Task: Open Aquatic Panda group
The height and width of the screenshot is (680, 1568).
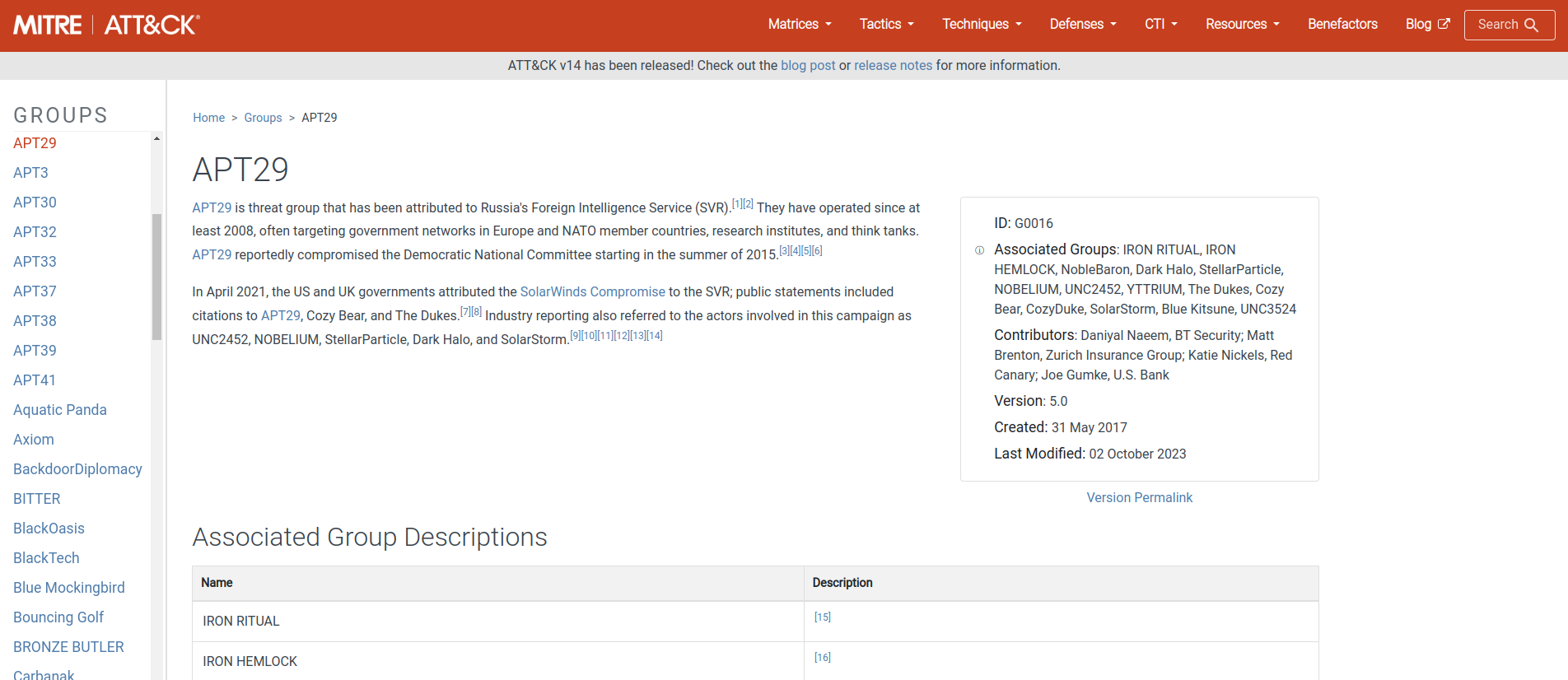Action: 60,410
